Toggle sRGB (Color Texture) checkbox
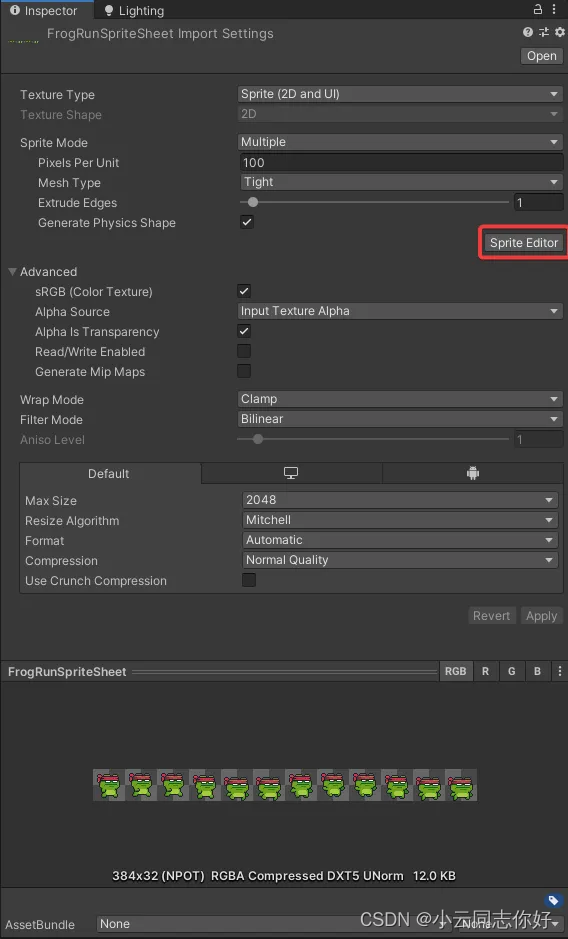 [244, 291]
